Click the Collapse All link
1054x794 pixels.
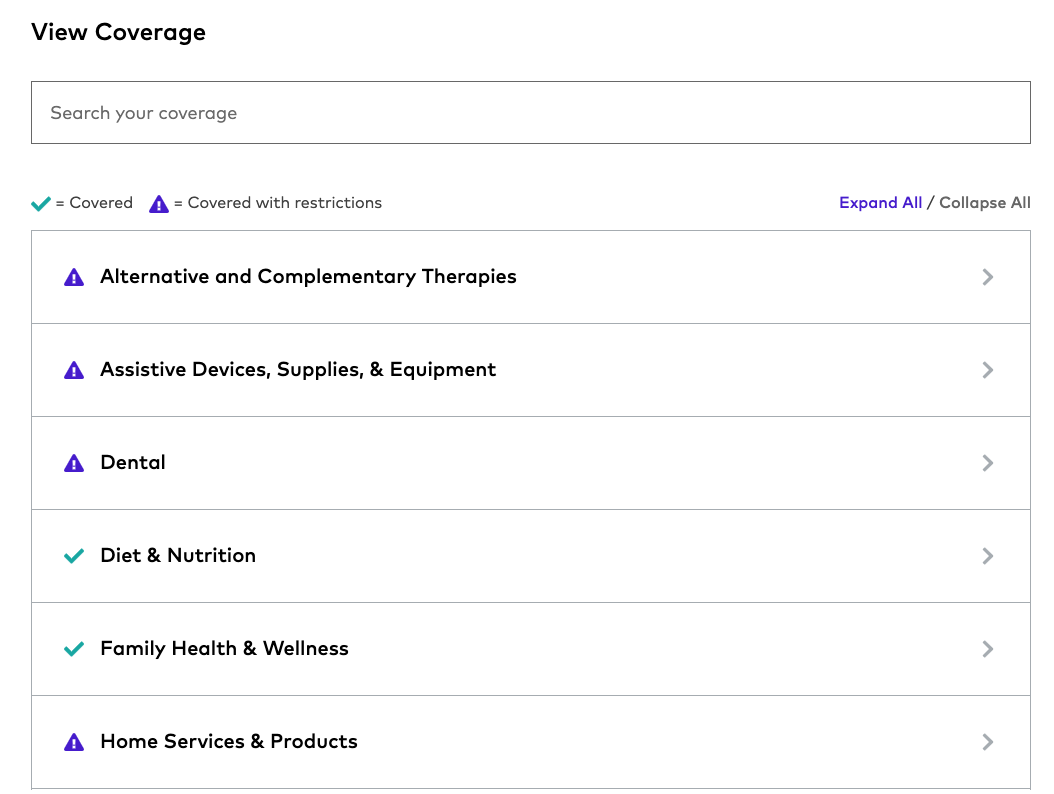(985, 203)
